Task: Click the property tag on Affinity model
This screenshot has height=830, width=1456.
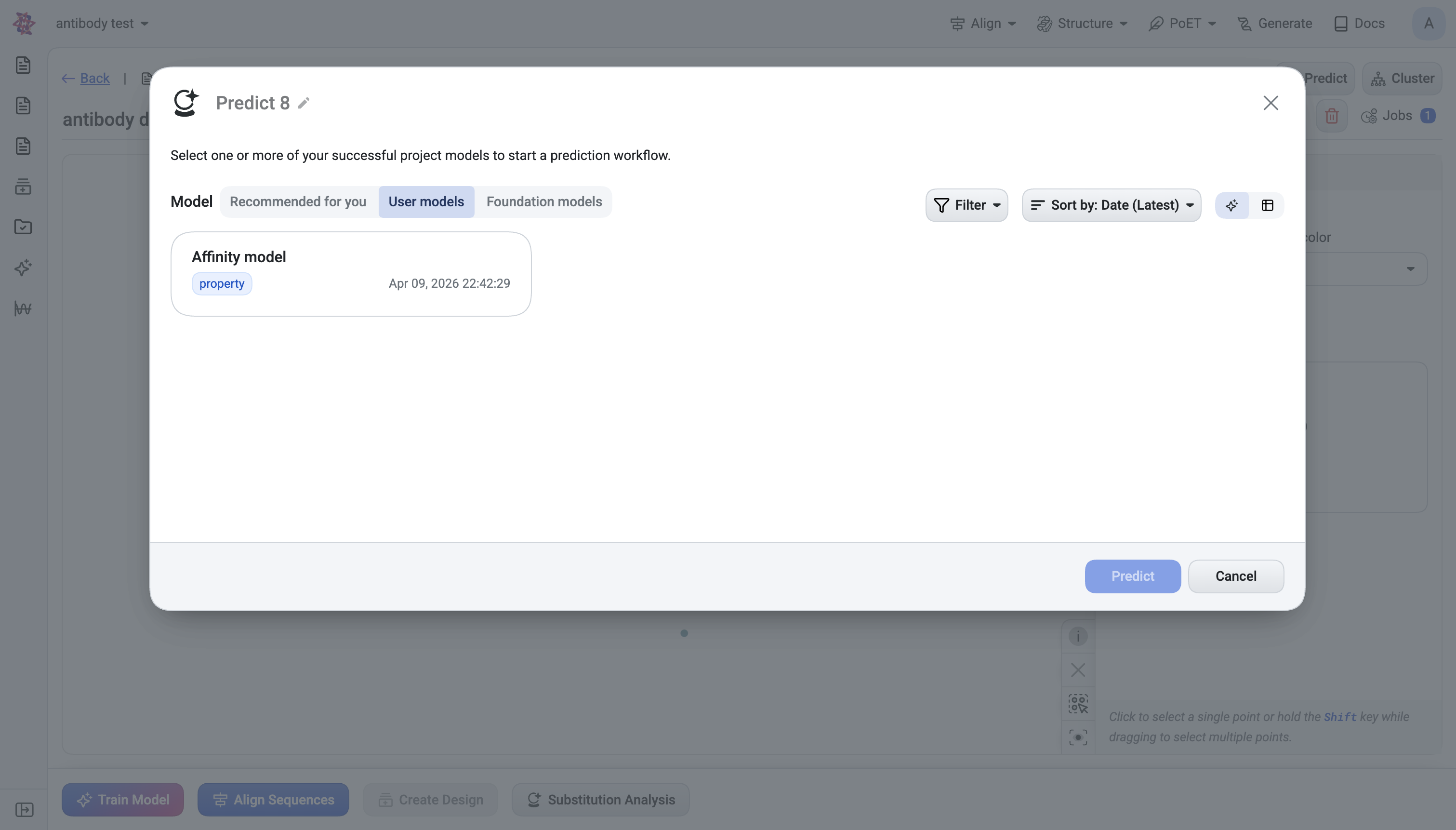Action: tap(222, 283)
